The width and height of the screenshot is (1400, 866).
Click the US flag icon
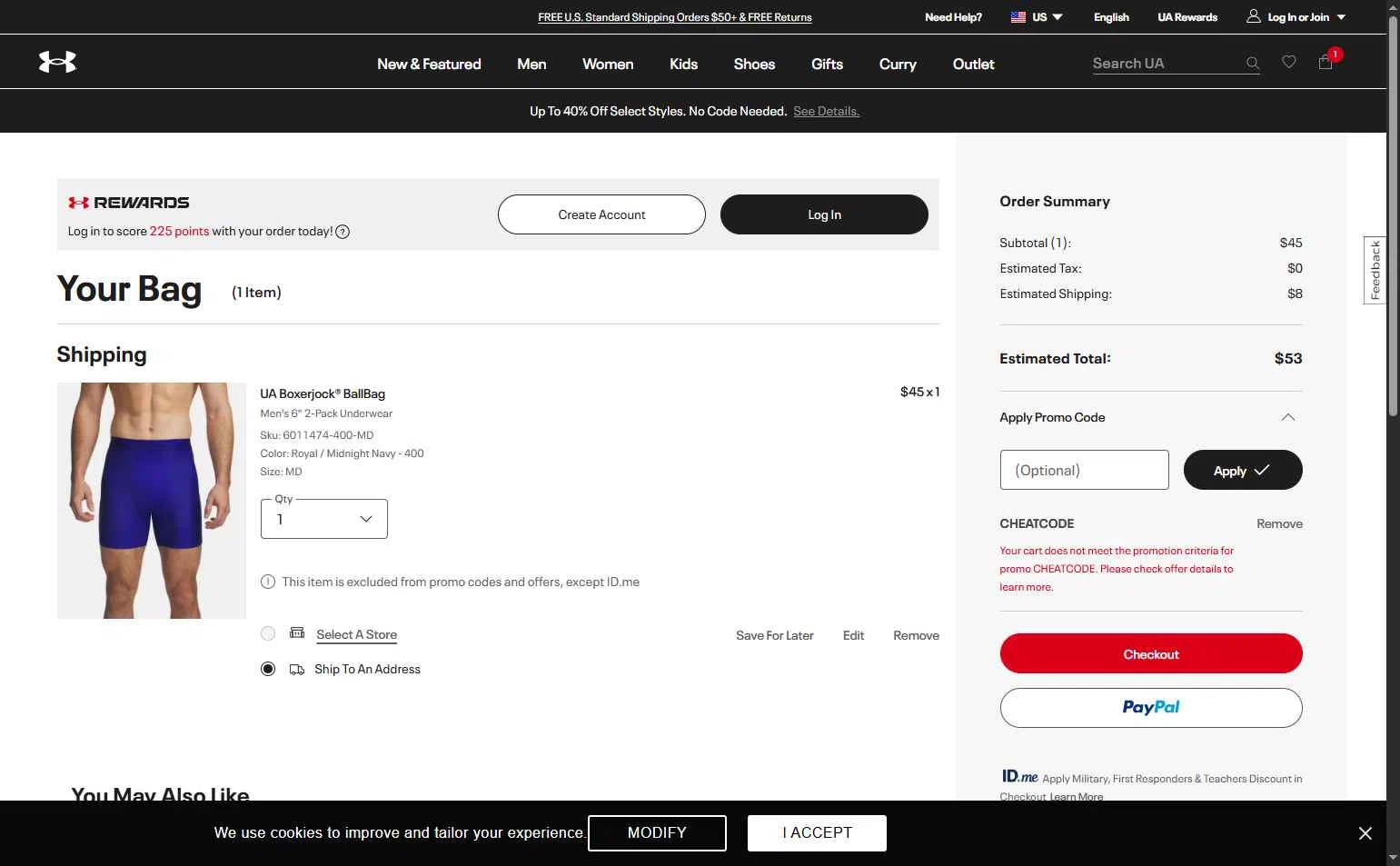[x=1018, y=17]
